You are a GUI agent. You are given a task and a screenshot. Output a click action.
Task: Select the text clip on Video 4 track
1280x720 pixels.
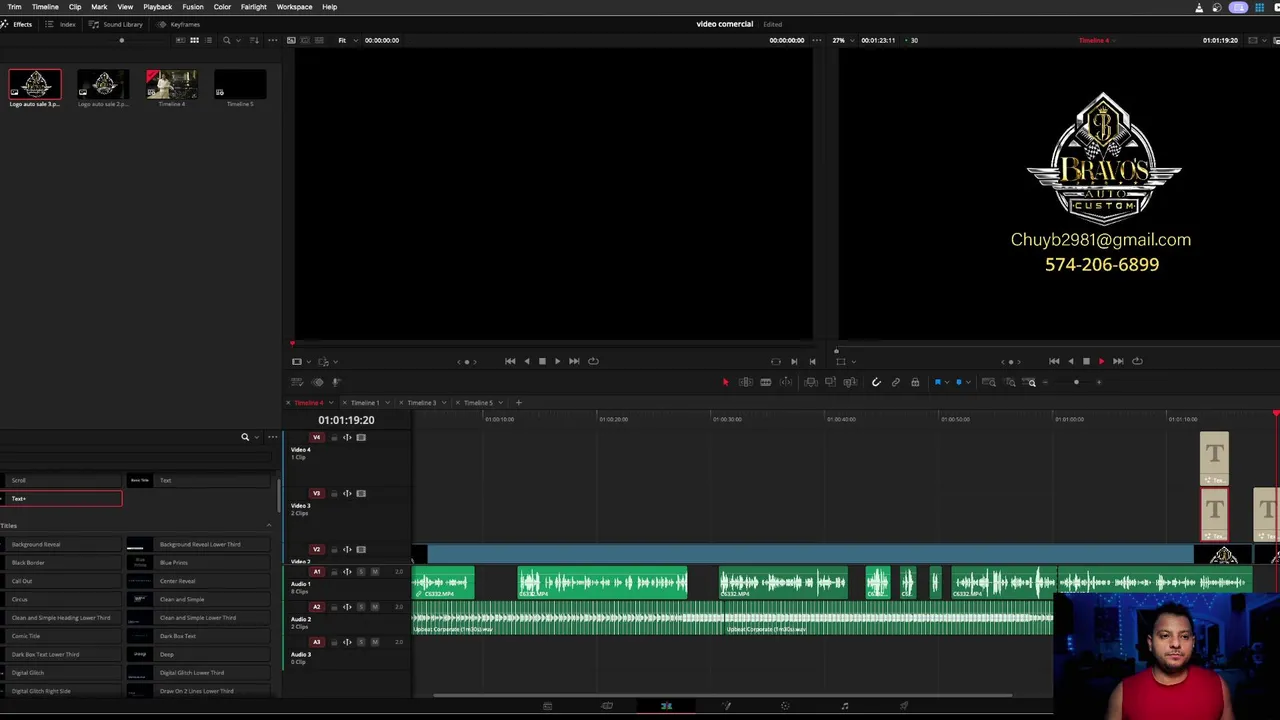1214,458
